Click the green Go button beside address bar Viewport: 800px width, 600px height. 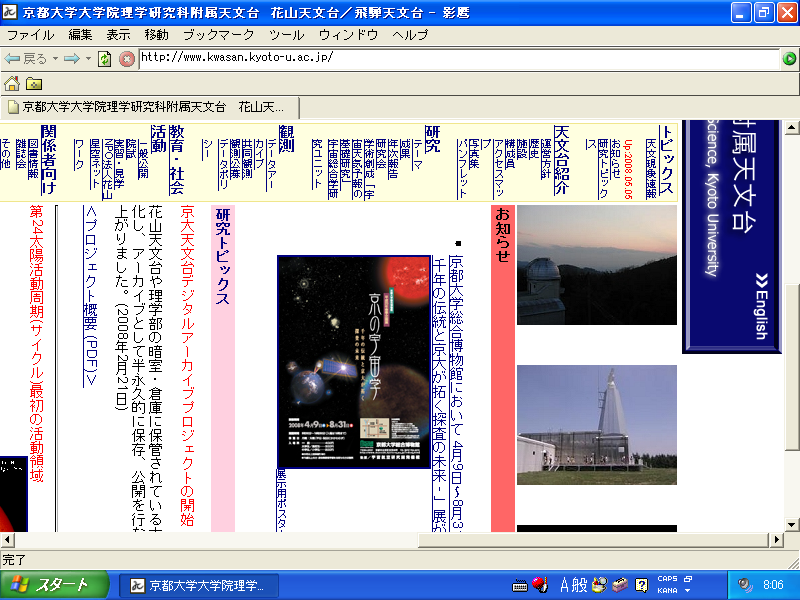coord(789,59)
